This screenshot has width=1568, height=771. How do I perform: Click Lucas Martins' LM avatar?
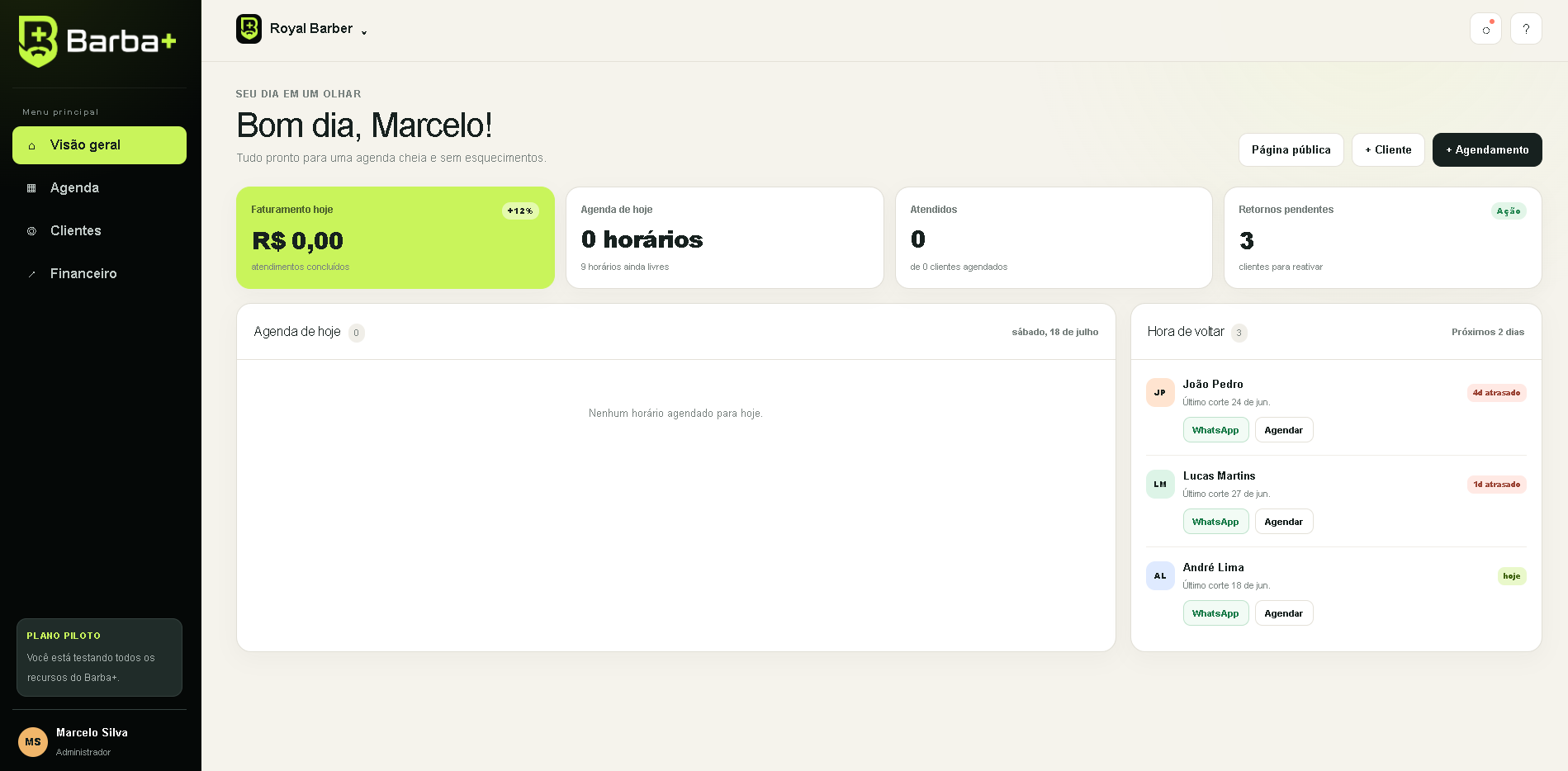[x=1160, y=485]
